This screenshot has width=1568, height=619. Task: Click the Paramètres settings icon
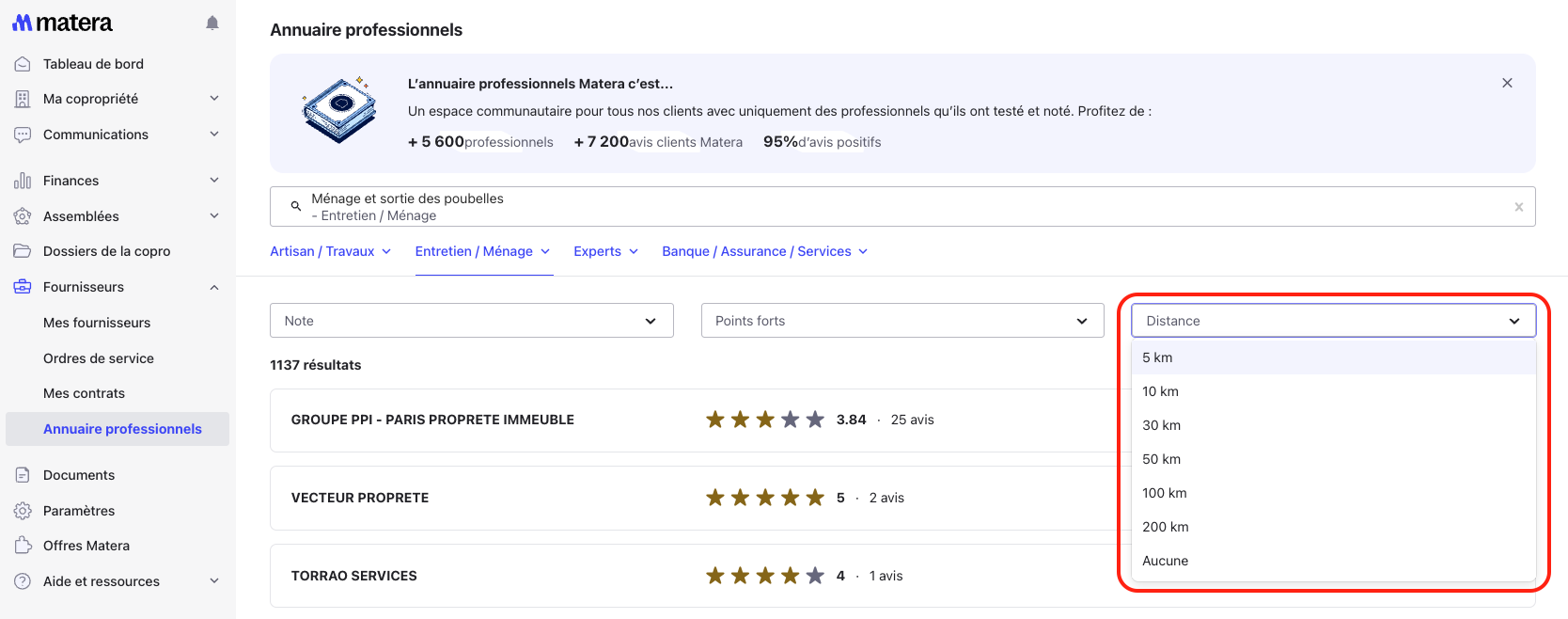(x=23, y=511)
